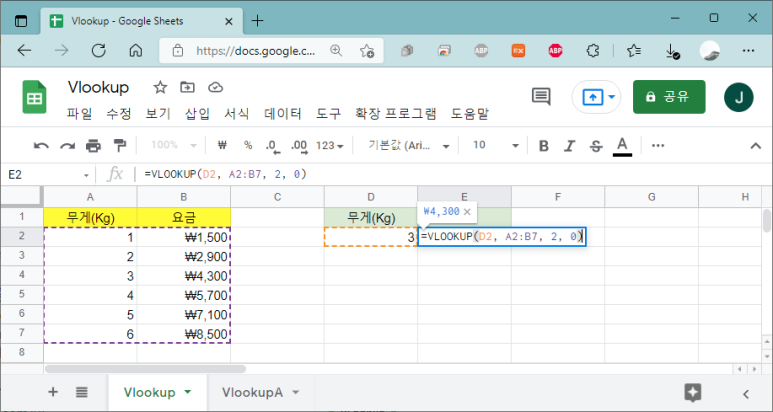Add a new sheet with plus
This screenshot has width=773, height=412.
click(x=53, y=392)
